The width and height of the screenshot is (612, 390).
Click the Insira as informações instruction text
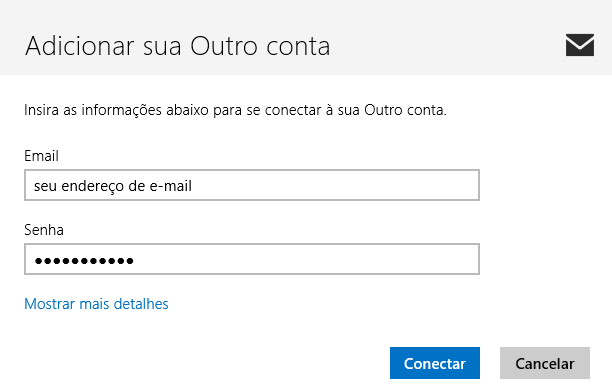pyautogui.click(x=235, y=110)
